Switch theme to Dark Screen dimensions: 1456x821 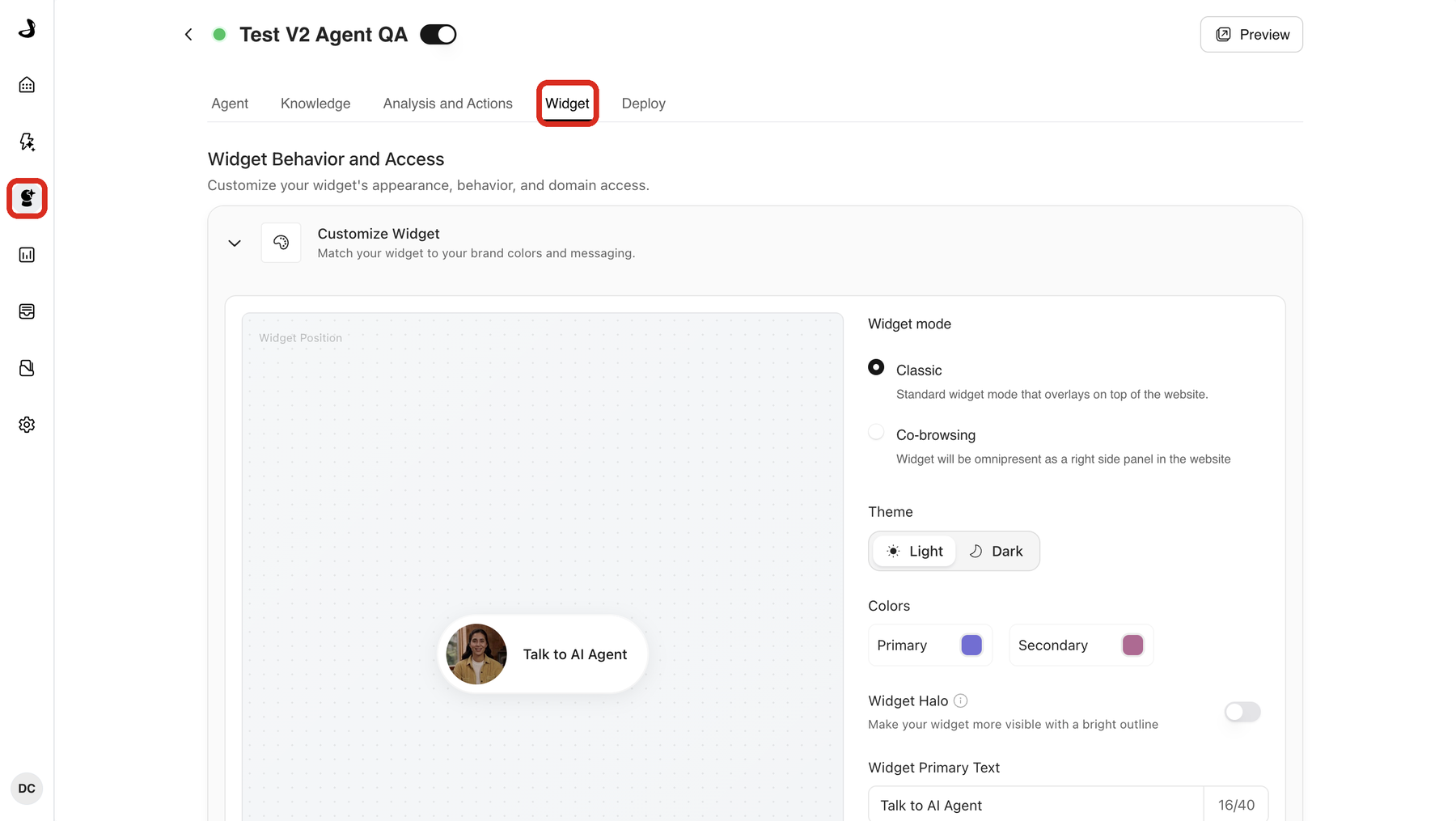pos(997,552)
